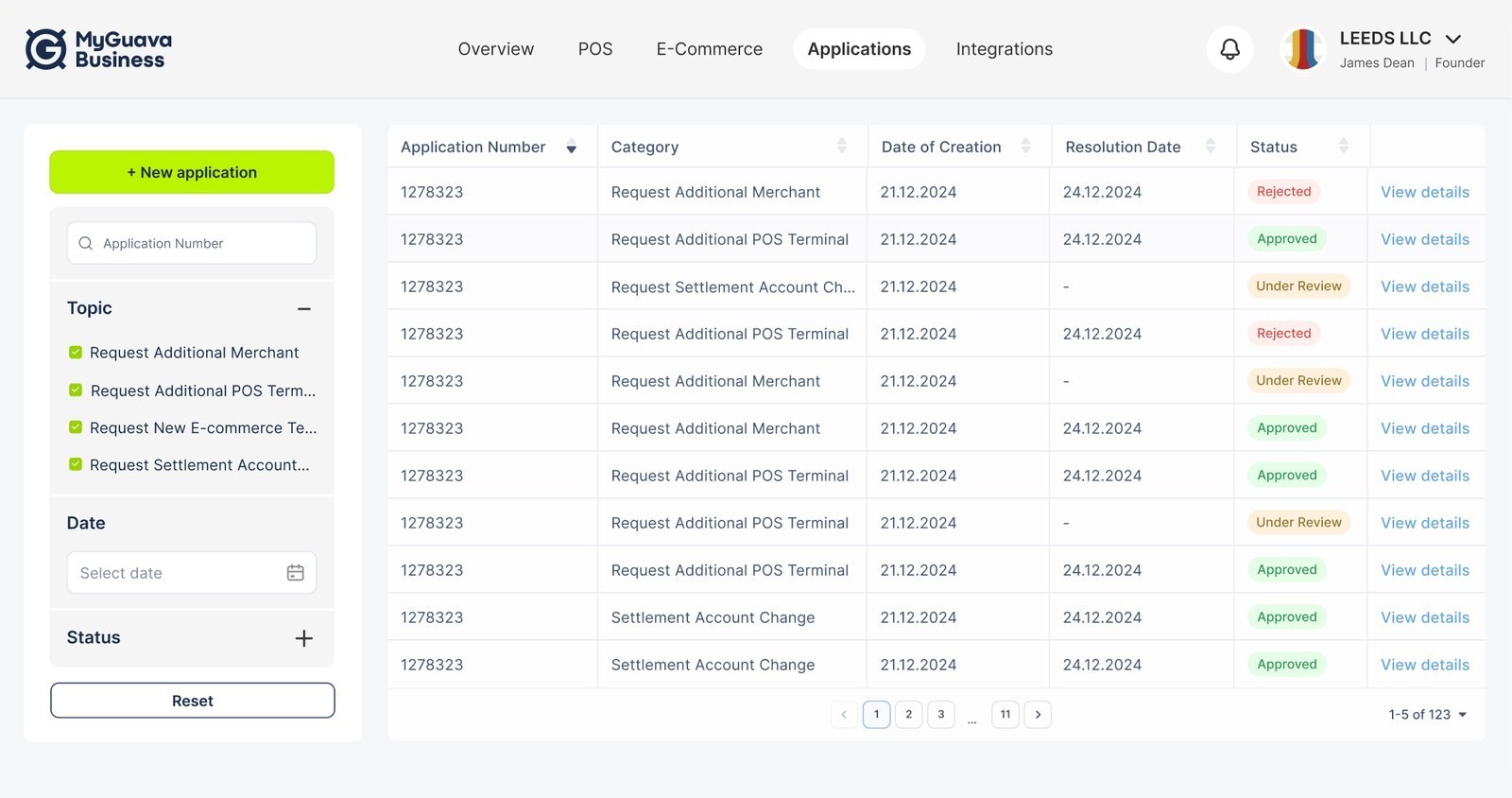Select the Applications tab

(x=860, y=49)
